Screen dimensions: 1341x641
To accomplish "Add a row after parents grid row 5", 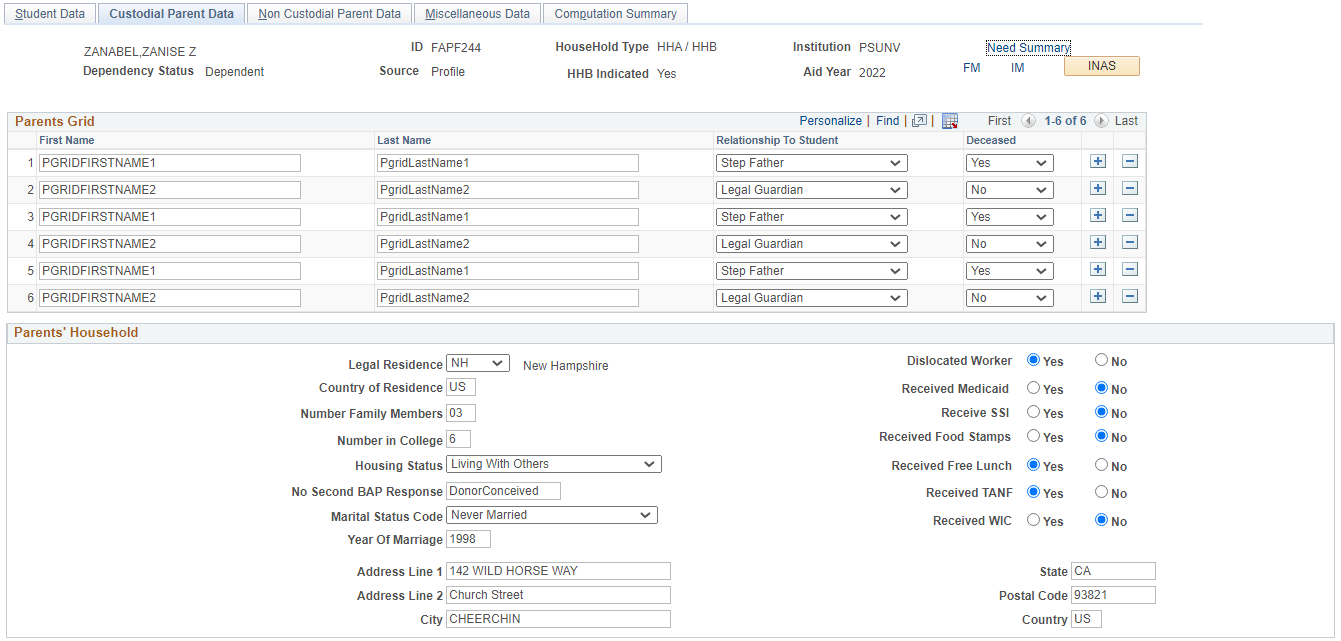I will coord(1097,269).
